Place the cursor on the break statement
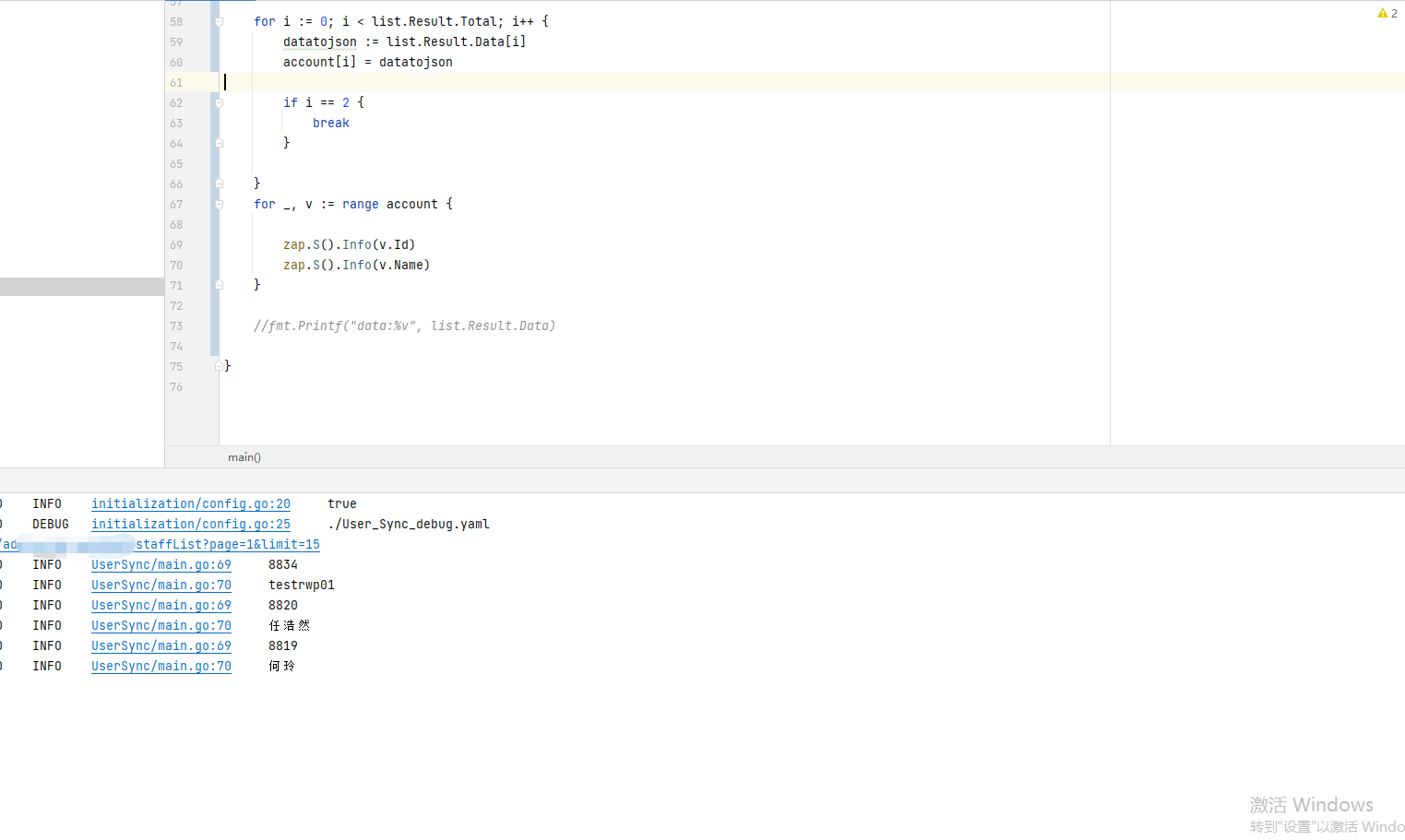Viewport: 1405px width, 840px height. click(330, 123)
